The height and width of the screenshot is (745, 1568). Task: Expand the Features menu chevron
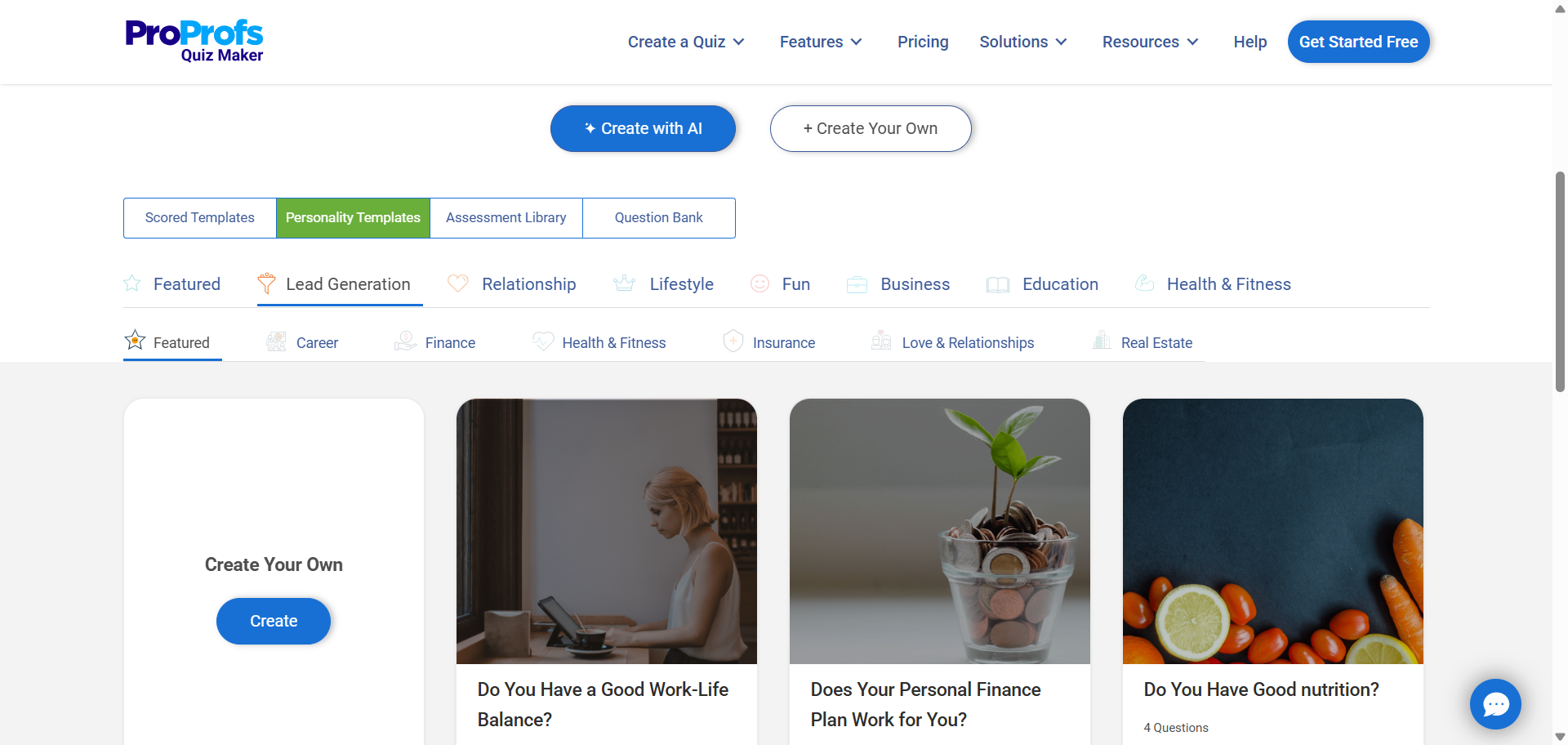pyautogui.click(x=856, y=42)
